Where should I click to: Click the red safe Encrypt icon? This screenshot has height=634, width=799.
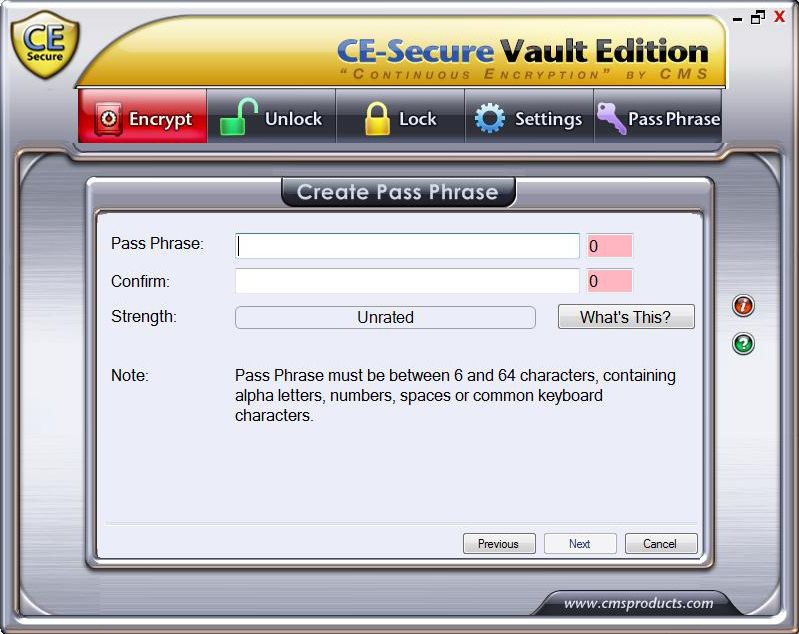click(108, 119)
